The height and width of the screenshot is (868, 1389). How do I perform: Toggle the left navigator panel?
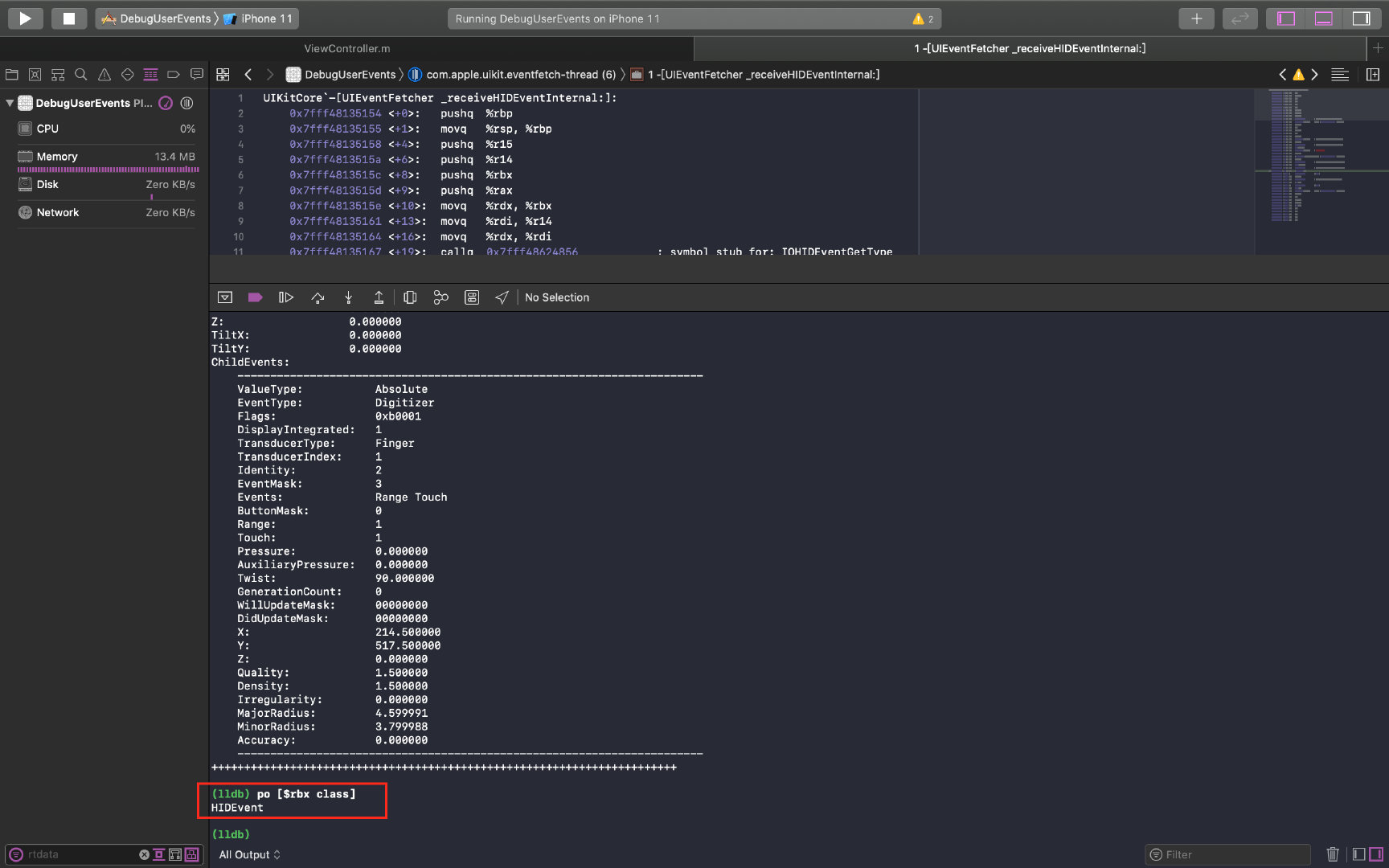tap(1286, 18)
